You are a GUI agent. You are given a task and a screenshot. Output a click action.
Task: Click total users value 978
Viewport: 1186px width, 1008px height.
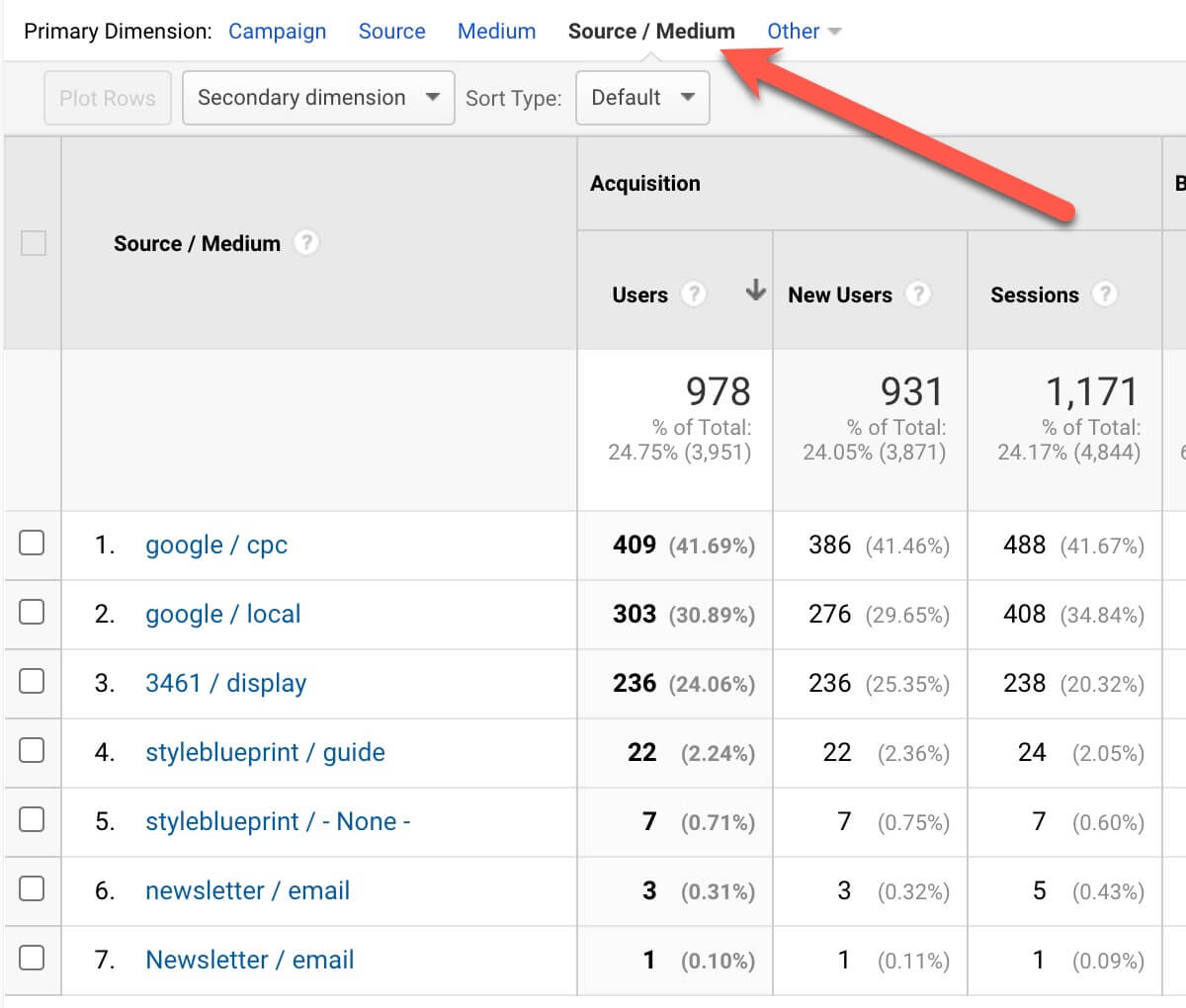pos(719,392)
